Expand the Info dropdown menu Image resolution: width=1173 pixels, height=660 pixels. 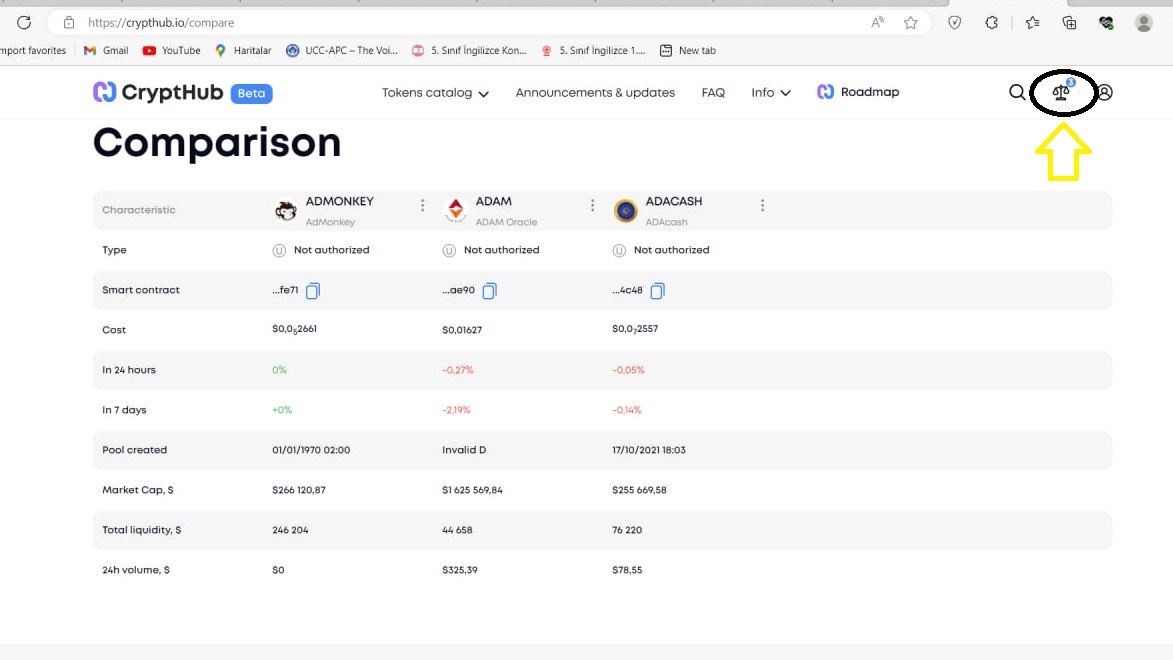tap(771, 93)
